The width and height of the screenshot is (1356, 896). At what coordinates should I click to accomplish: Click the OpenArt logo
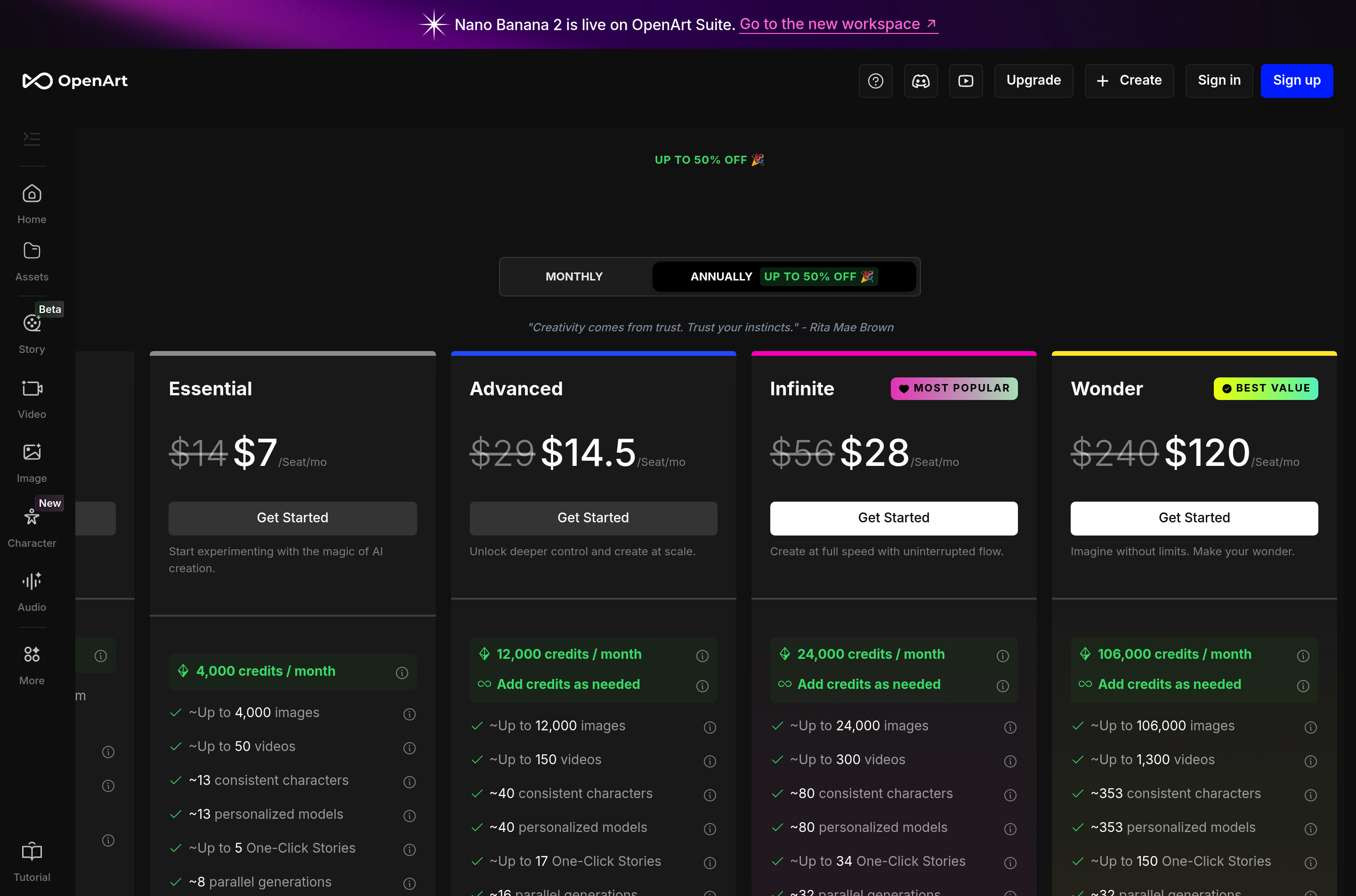pyautogui.click(x=75, y=80)
